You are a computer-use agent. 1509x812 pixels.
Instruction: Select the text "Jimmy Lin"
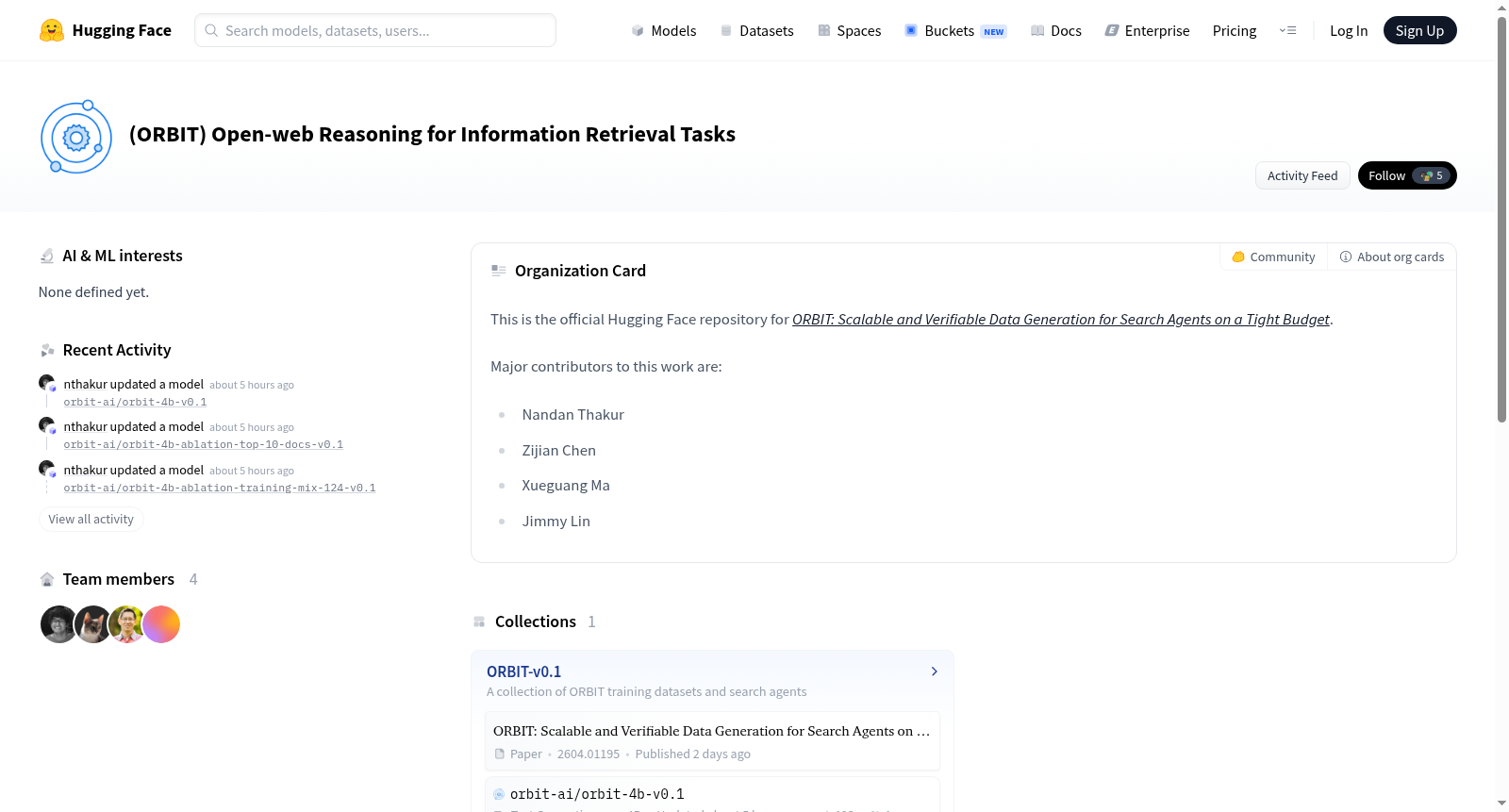pos(556,522)
